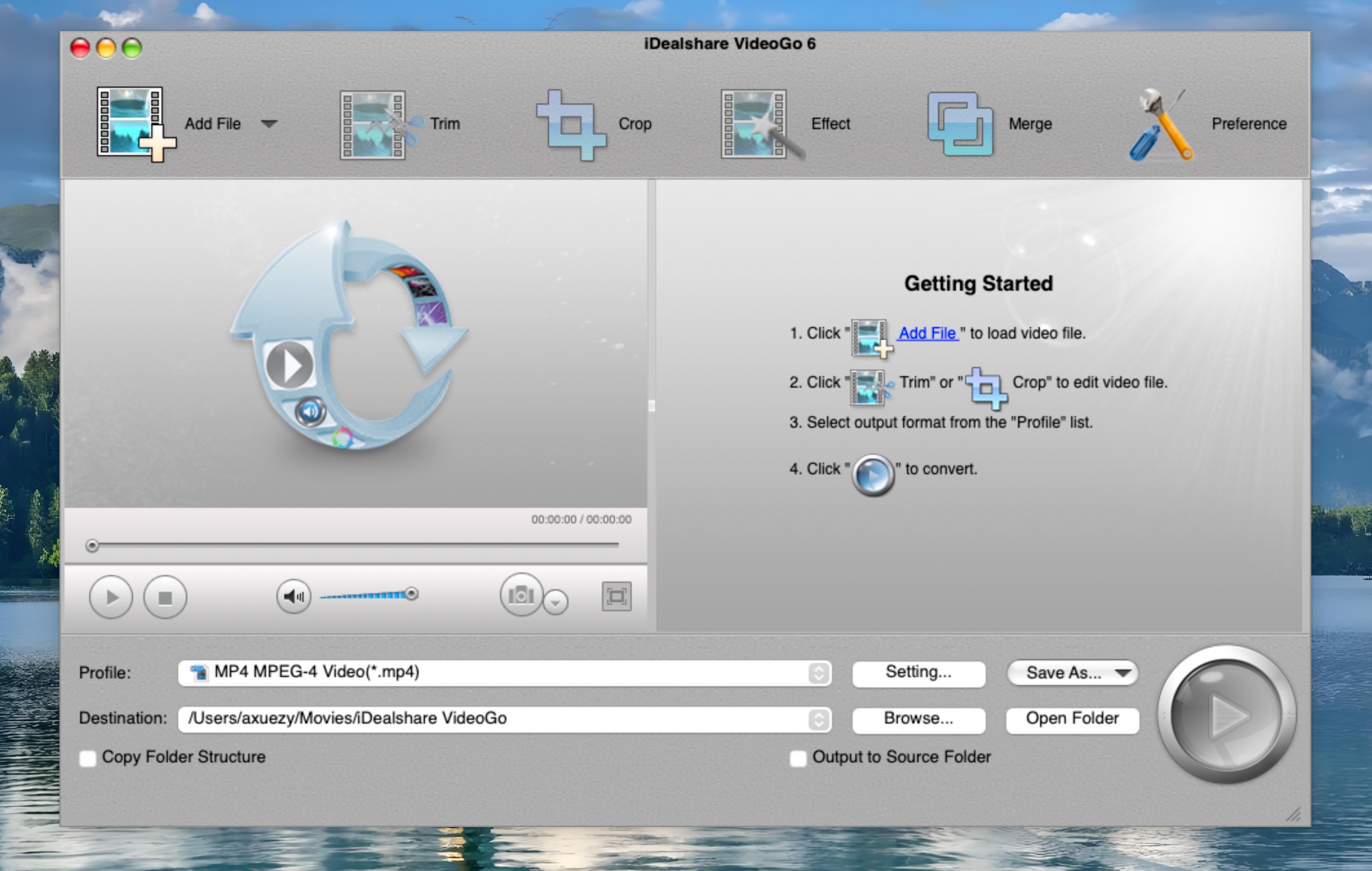Open Preference tools icon
1372x871 pixels.
pyautogui.click(x=1161, y=124)
